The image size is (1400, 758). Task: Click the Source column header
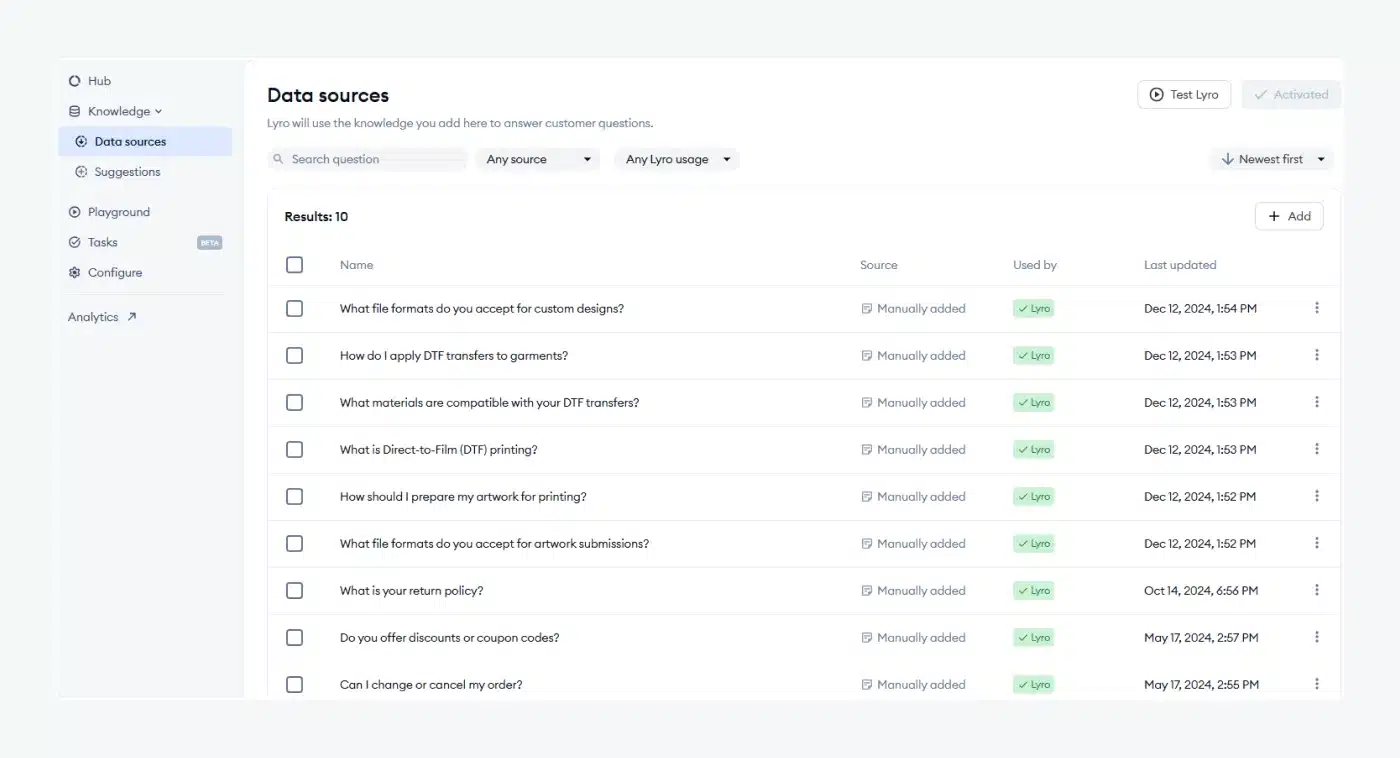pos(879,265)
